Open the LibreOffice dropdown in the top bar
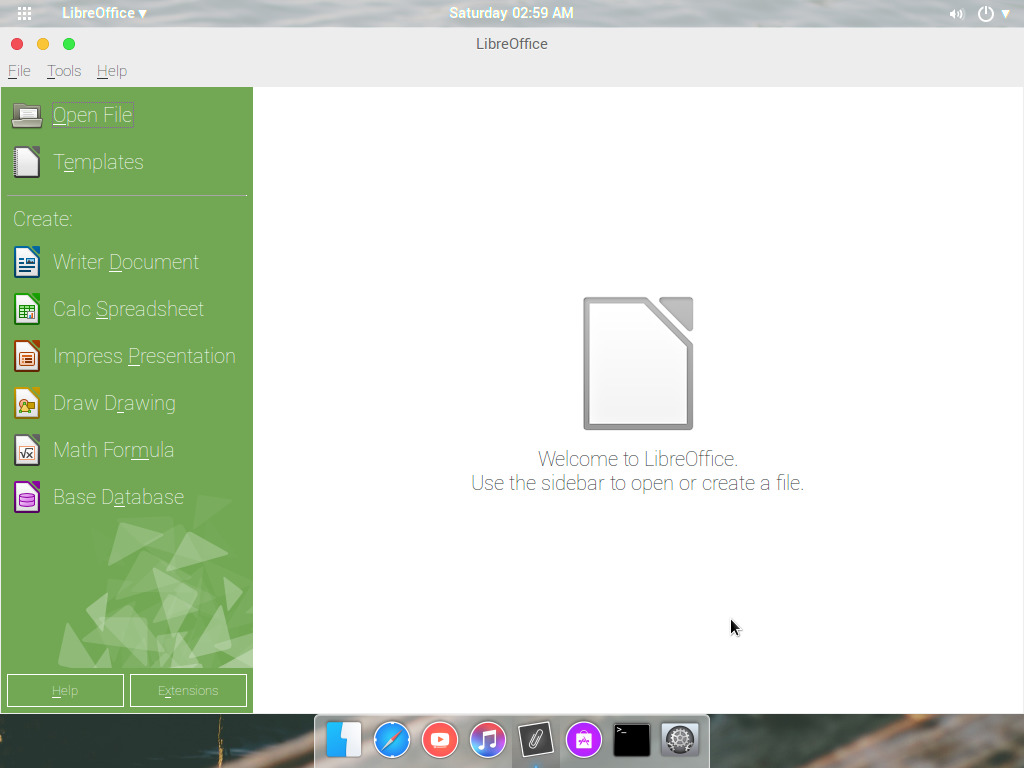Viewport: 1024px width, 768px height. point(100,14)
